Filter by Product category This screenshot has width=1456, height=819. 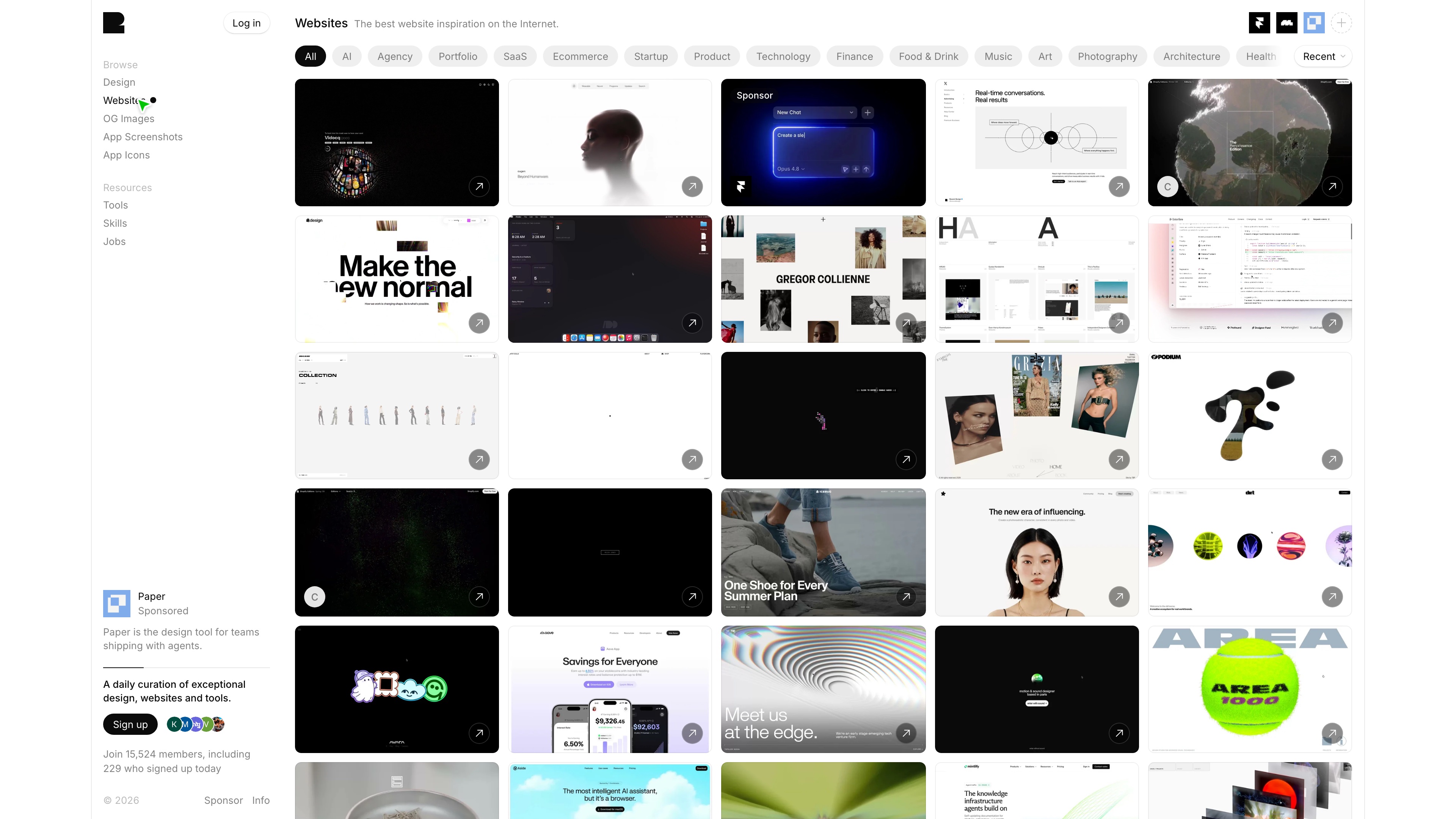tap(712, 56)
